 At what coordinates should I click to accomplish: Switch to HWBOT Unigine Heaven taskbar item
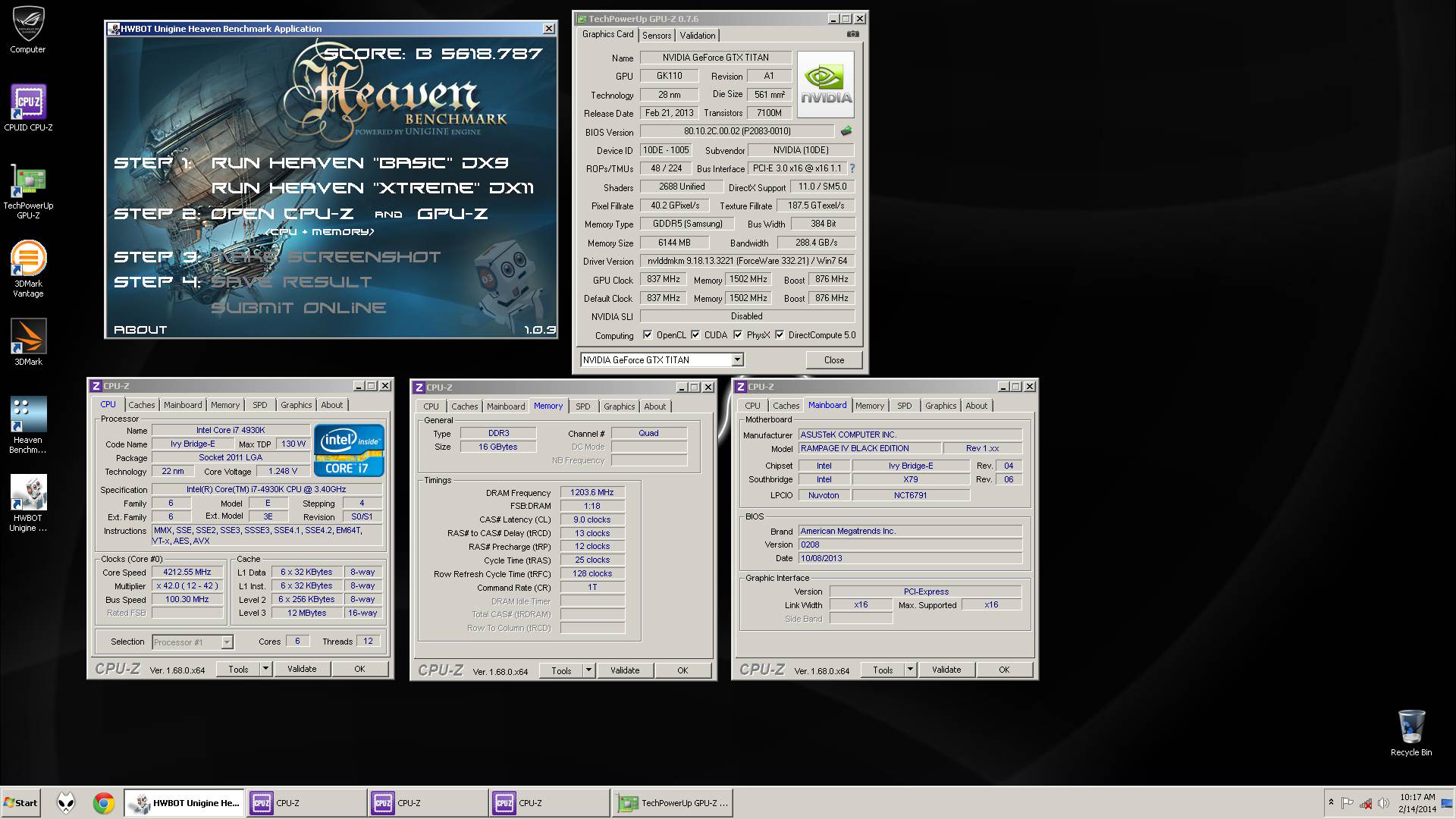click(x=184, y=803)
